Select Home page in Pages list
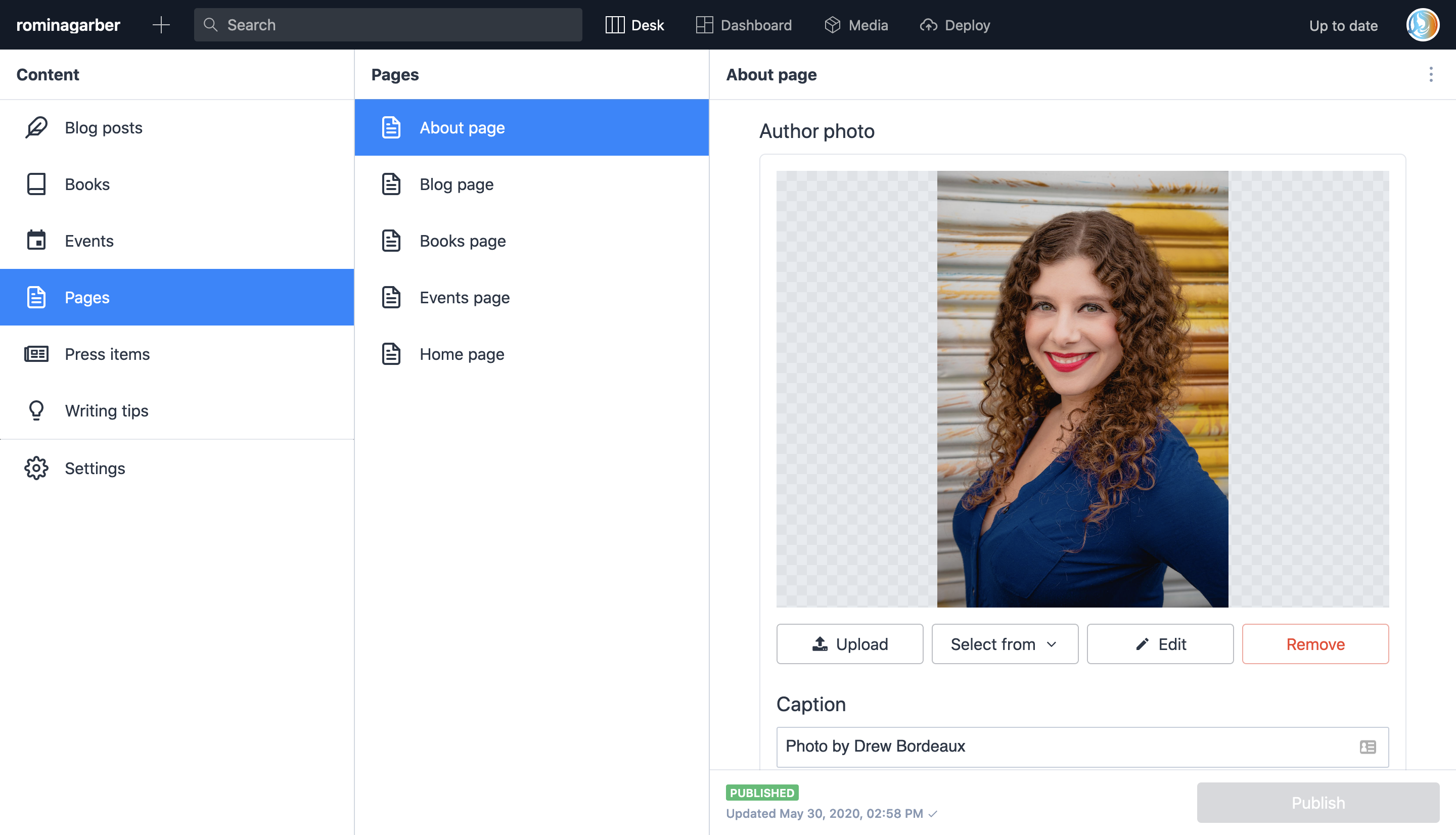The width and height of the screenshot is (1456, 835). (462, 354)
